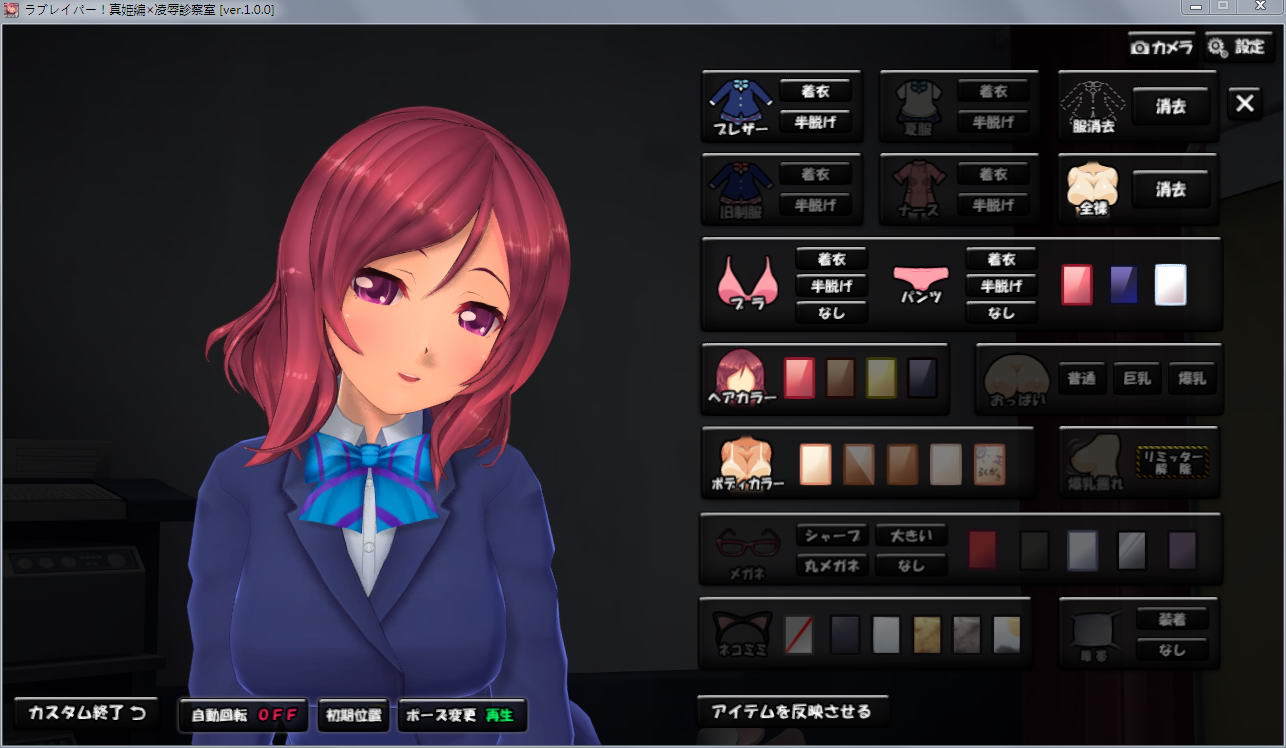The width and height of the screenshot is (1286, 748).
Task: Minimize the game window
Action: click(x=1195, y=6)
